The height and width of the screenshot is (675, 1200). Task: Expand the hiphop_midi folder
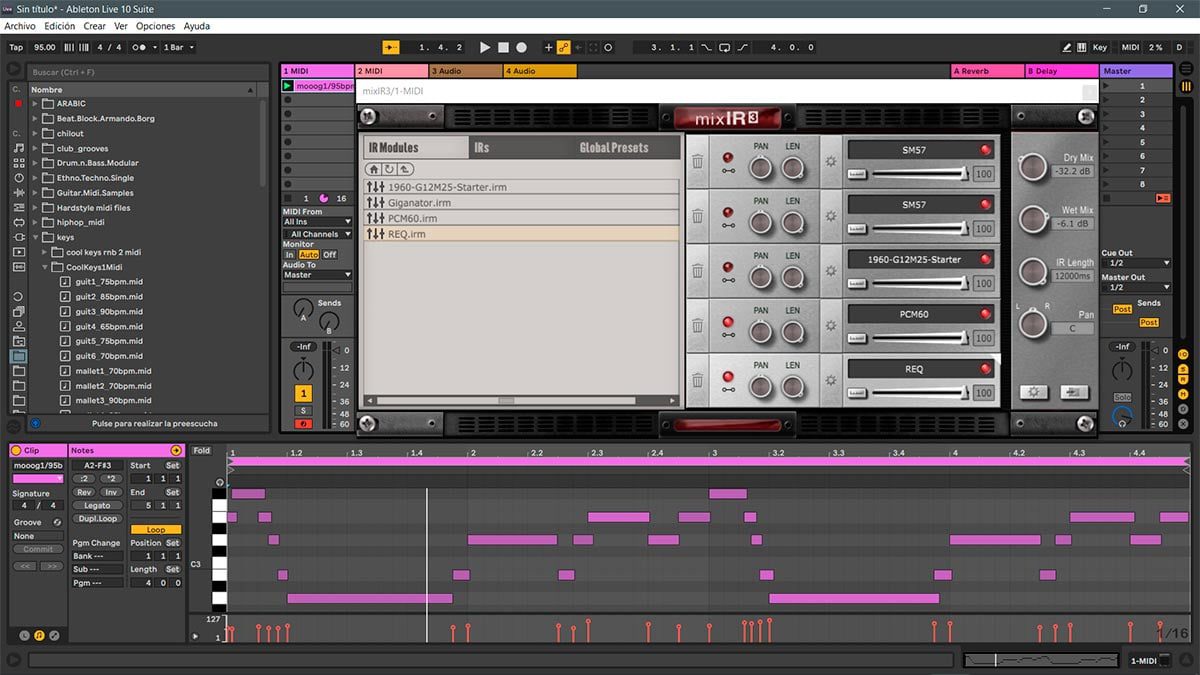point(35,223)
